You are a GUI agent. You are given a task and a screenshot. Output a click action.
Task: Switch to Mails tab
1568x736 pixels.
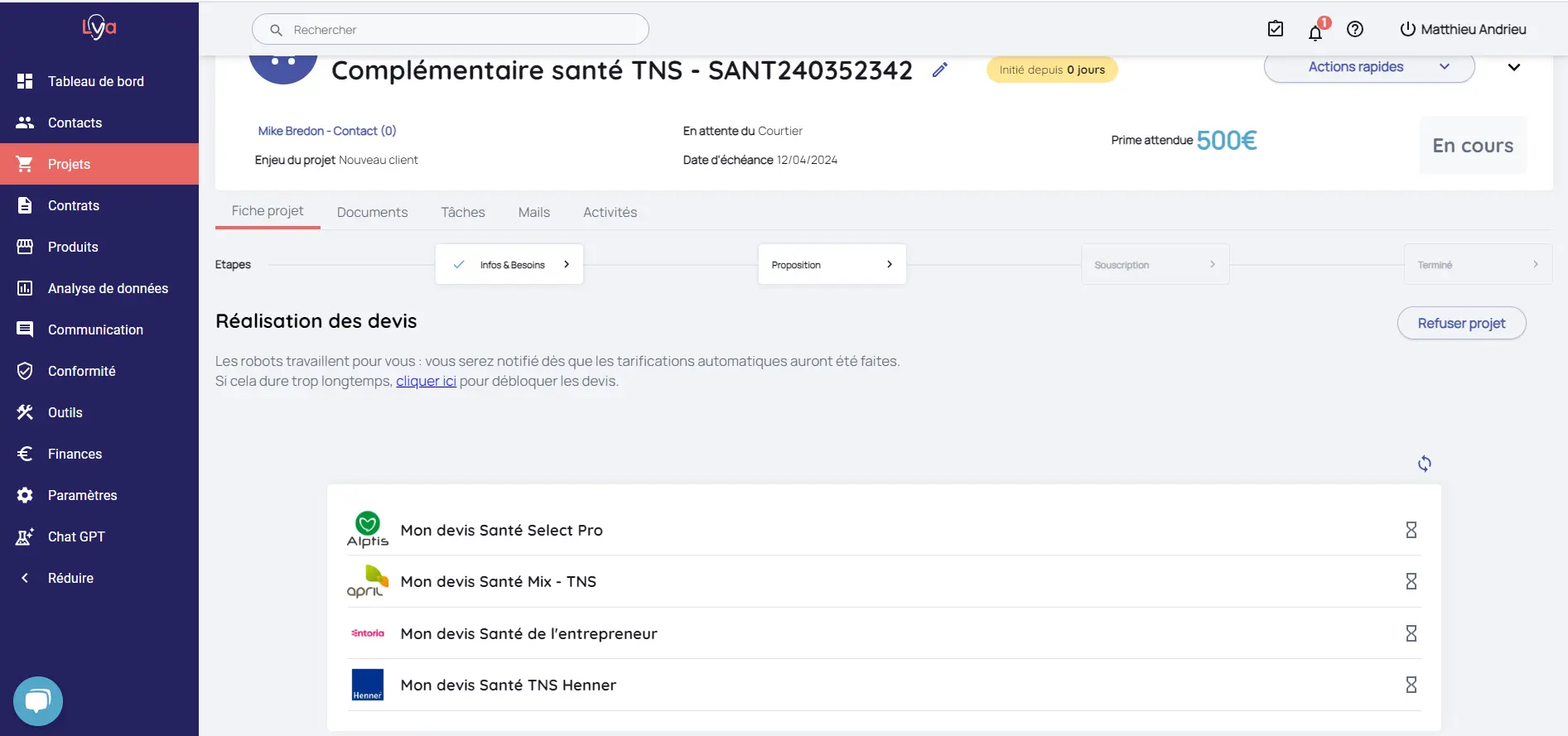[534, 213]
